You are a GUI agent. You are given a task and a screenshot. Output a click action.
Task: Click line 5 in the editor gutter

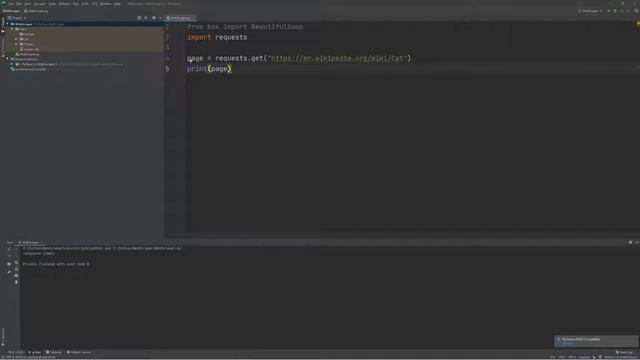167,69
